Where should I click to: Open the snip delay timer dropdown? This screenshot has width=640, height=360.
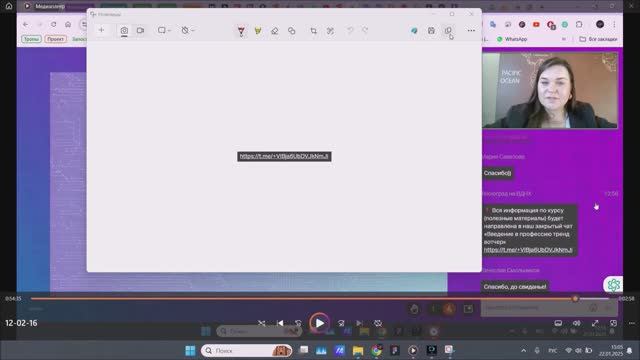(188, 30)
